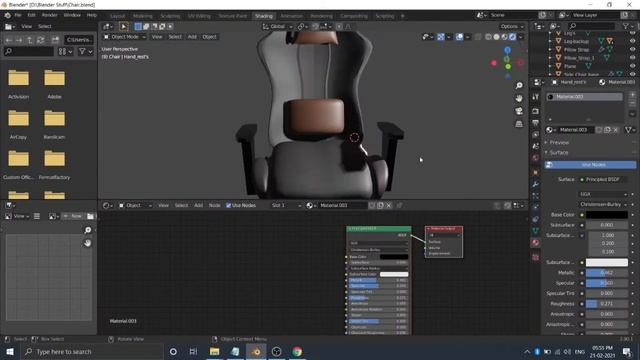Toggle proportional editing in viewport header
This screenshot has width=640, height=360.
tap(339, 27)
